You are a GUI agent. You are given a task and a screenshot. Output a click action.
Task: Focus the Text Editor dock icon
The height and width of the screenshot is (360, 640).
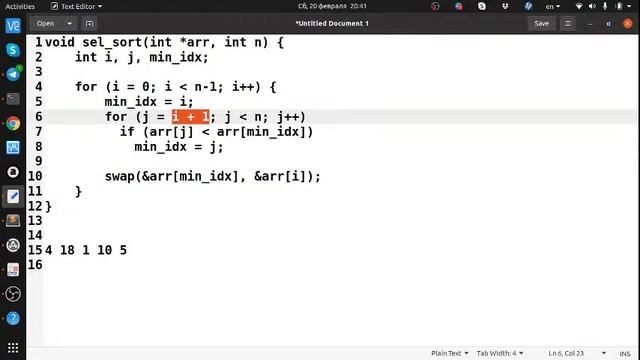coord(13,196)
